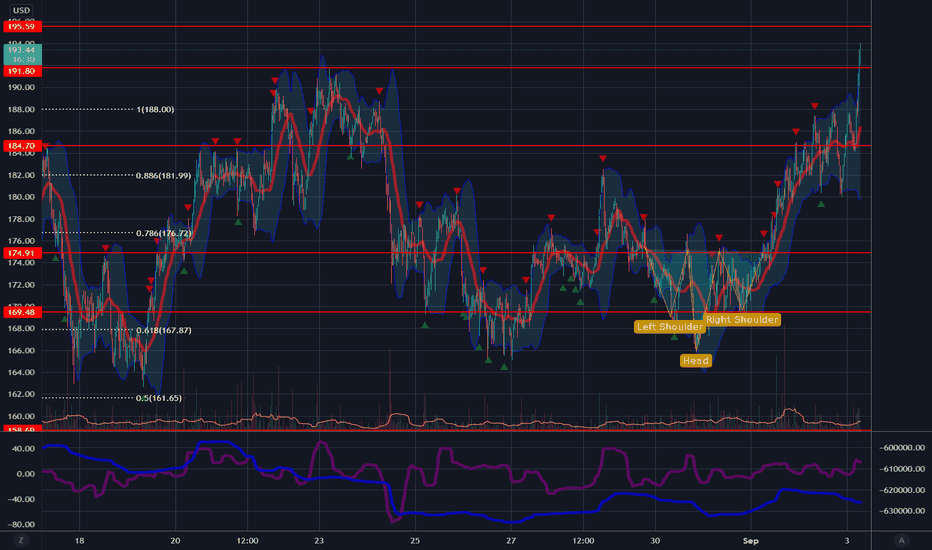Open the USD currency selector
This screenshot has height=550, width=932.
point(21,10)
